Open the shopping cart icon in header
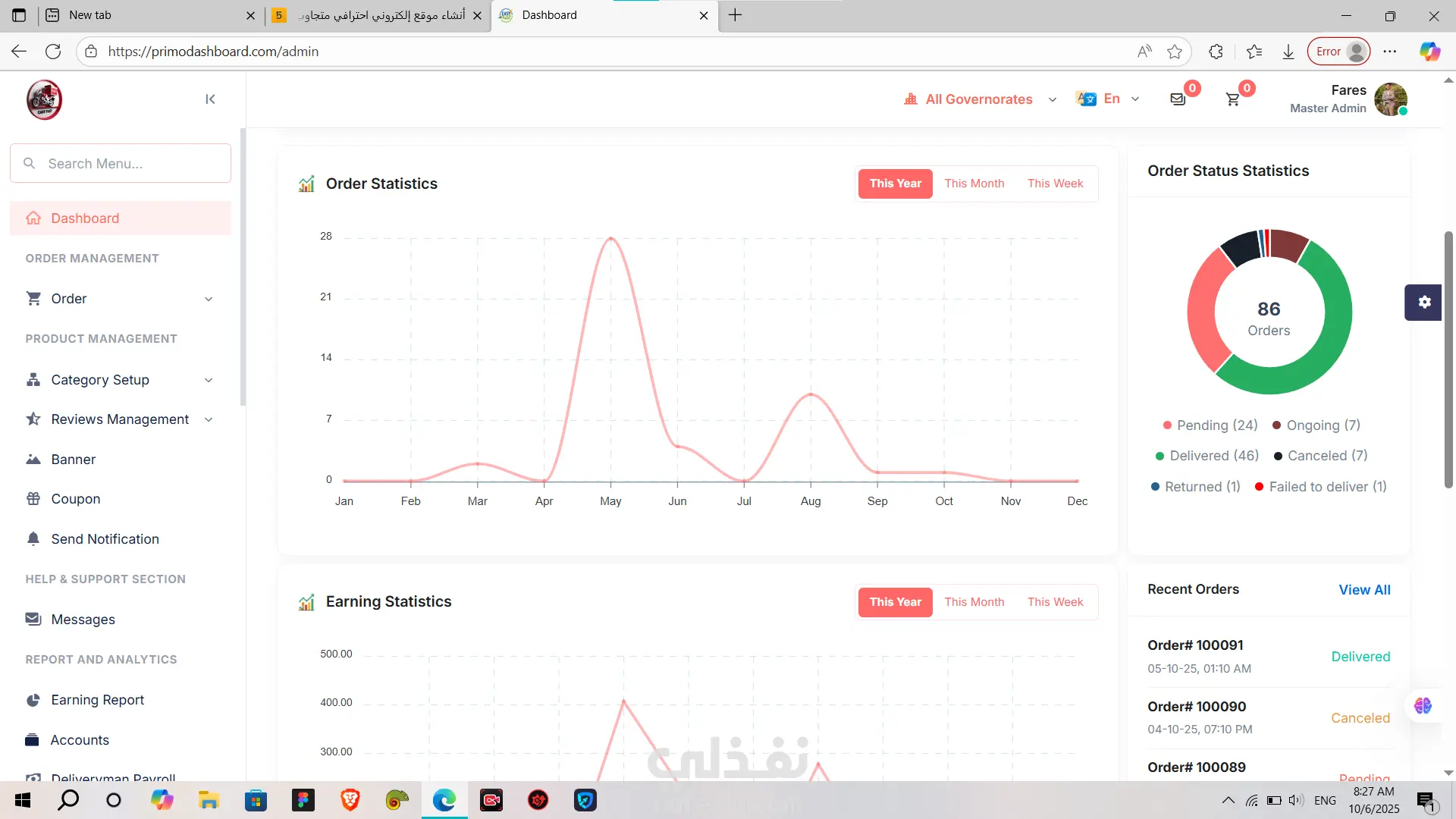Viewport: 1456px width, 819px height. [x=1233, y=99]
